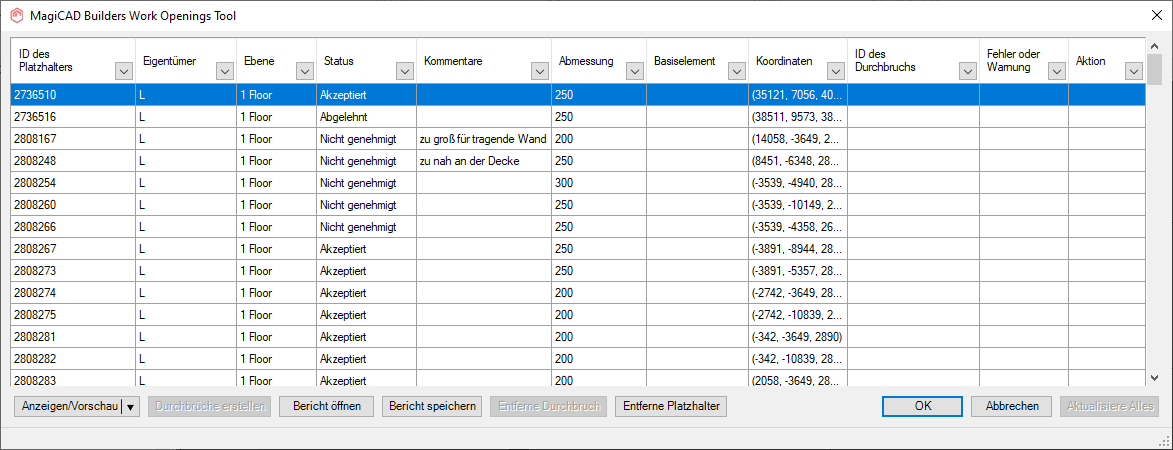1173x450 pixels.
Task: Select row with placeholder ID 2736516
Action: tap(72, 117)
